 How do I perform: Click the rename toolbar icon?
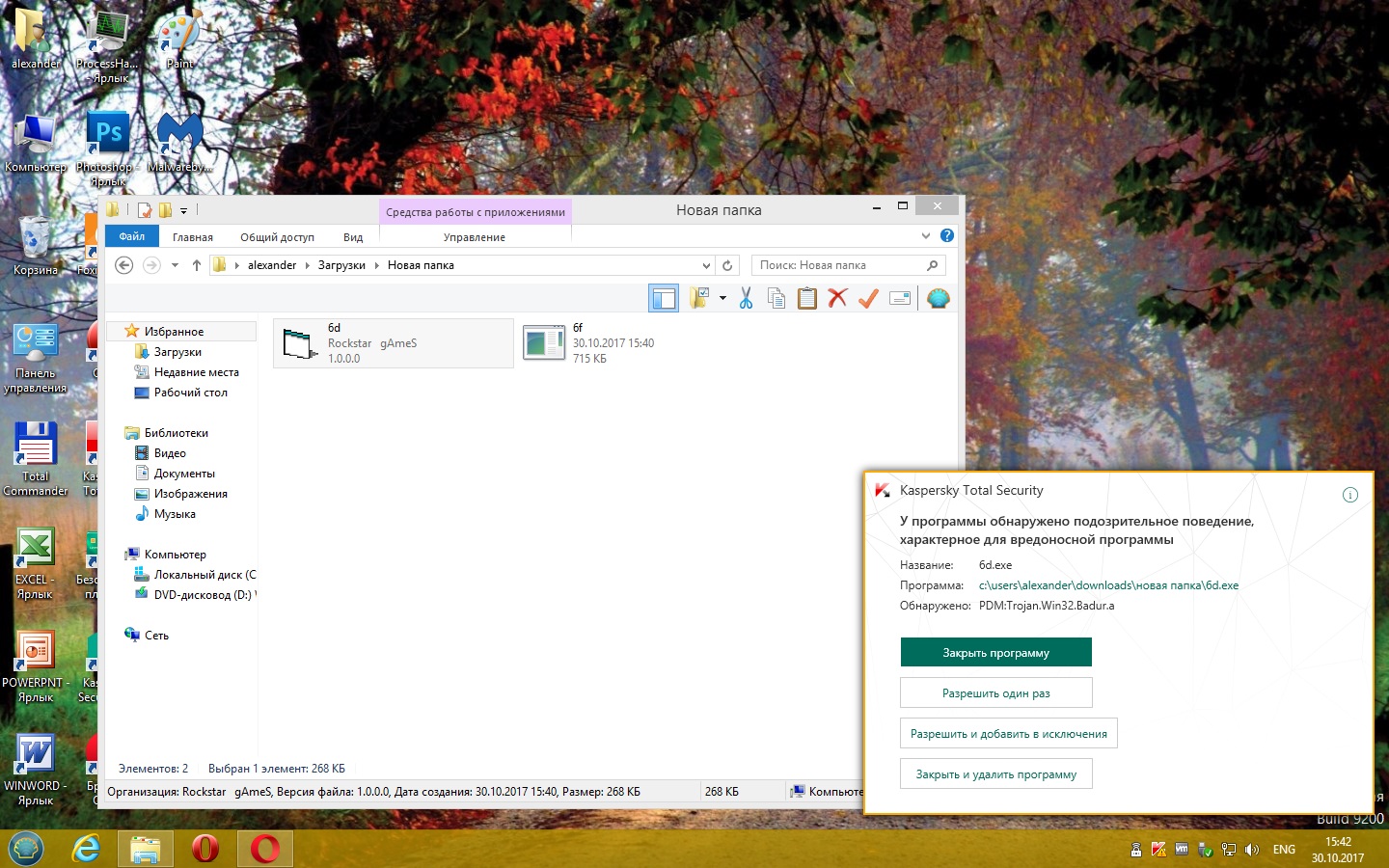pyautogui.click(x=900, y=298)
